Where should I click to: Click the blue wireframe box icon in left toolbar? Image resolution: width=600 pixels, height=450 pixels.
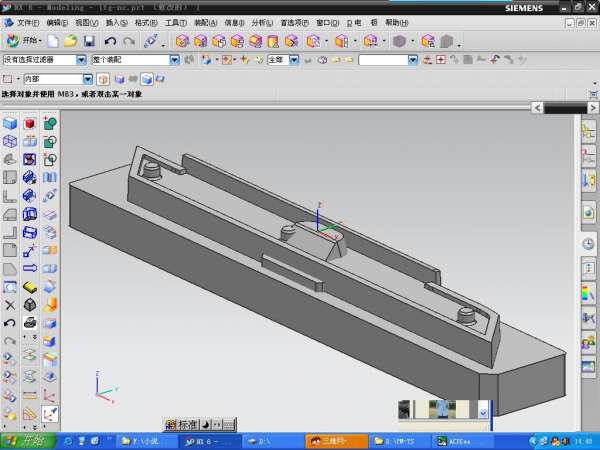[x=10, y=142]
